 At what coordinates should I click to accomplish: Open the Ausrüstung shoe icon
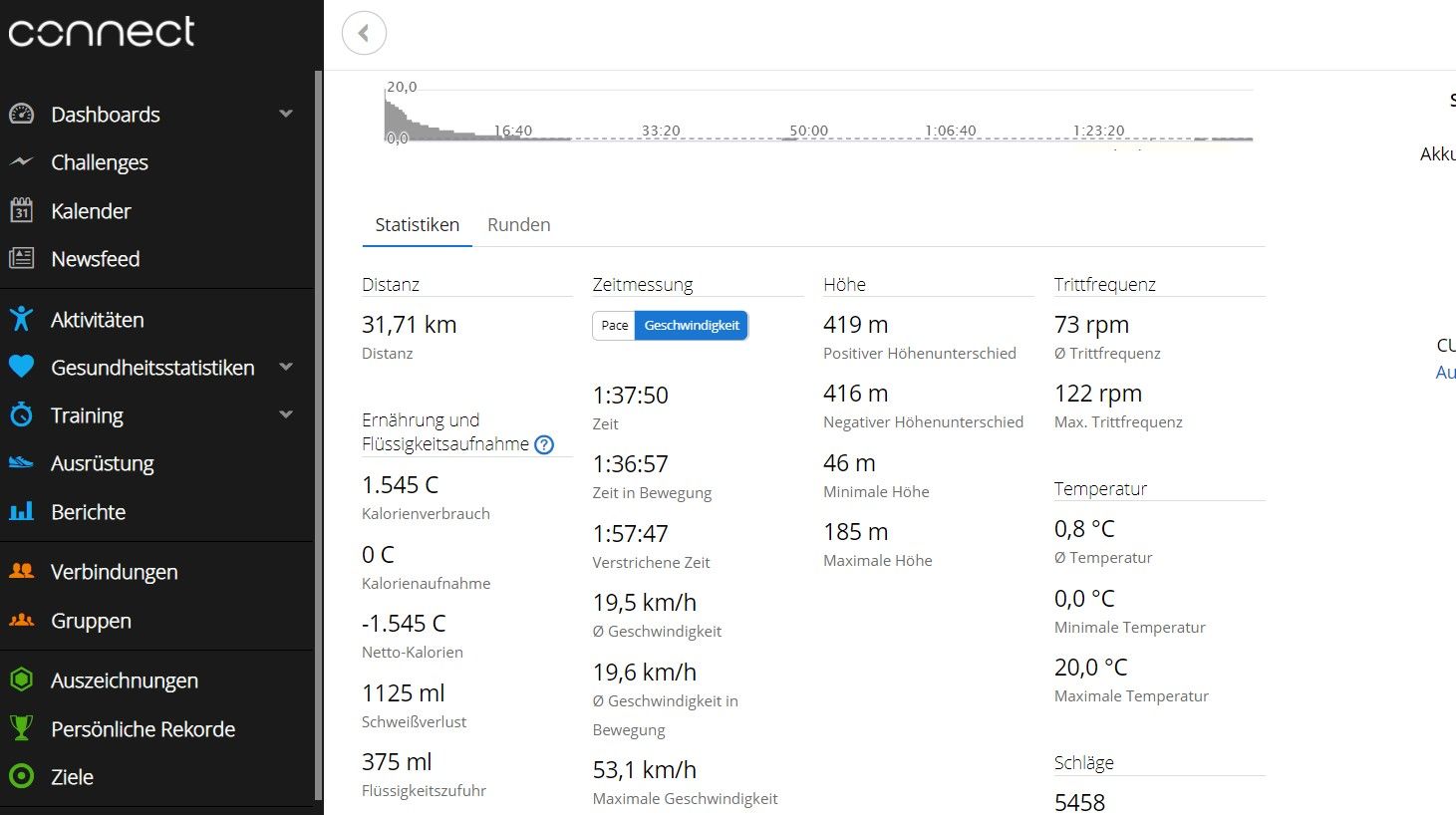click(x=21, y=462)
